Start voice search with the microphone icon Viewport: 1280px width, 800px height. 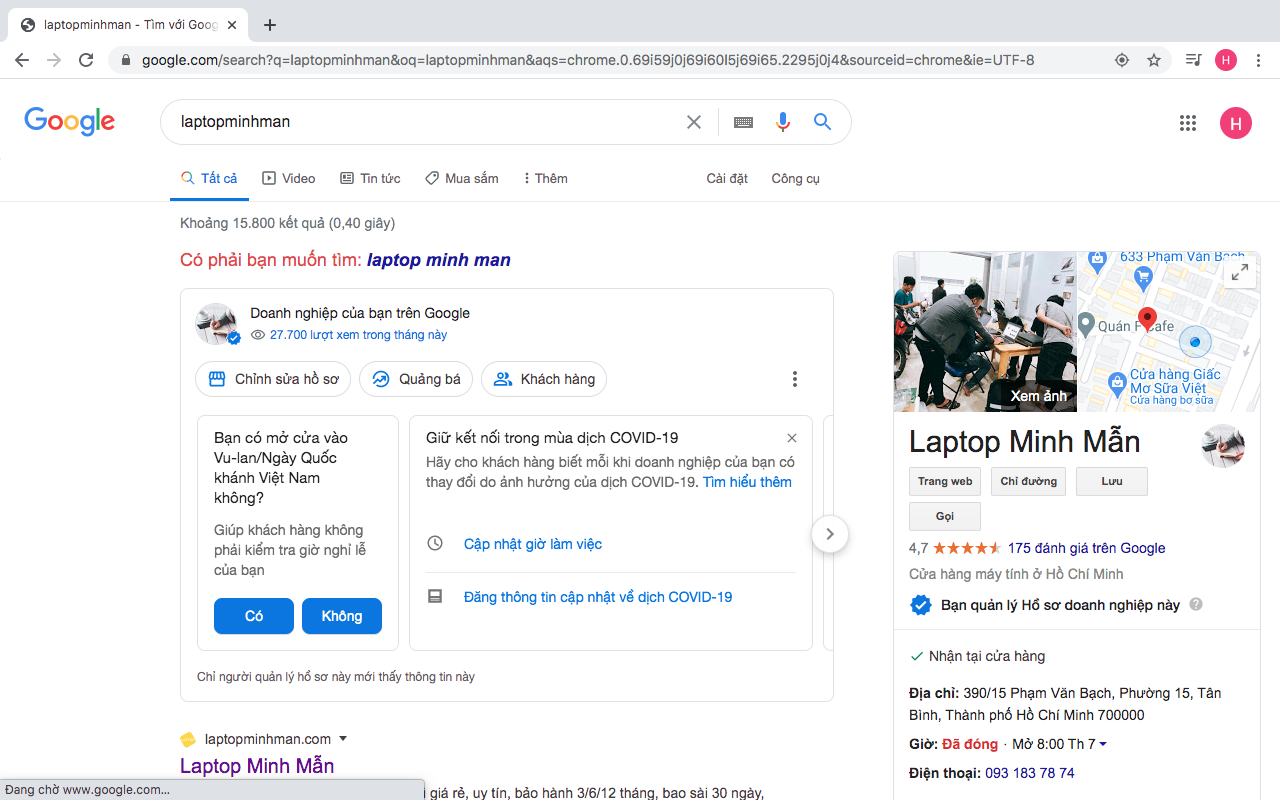[x=783, y=122]
